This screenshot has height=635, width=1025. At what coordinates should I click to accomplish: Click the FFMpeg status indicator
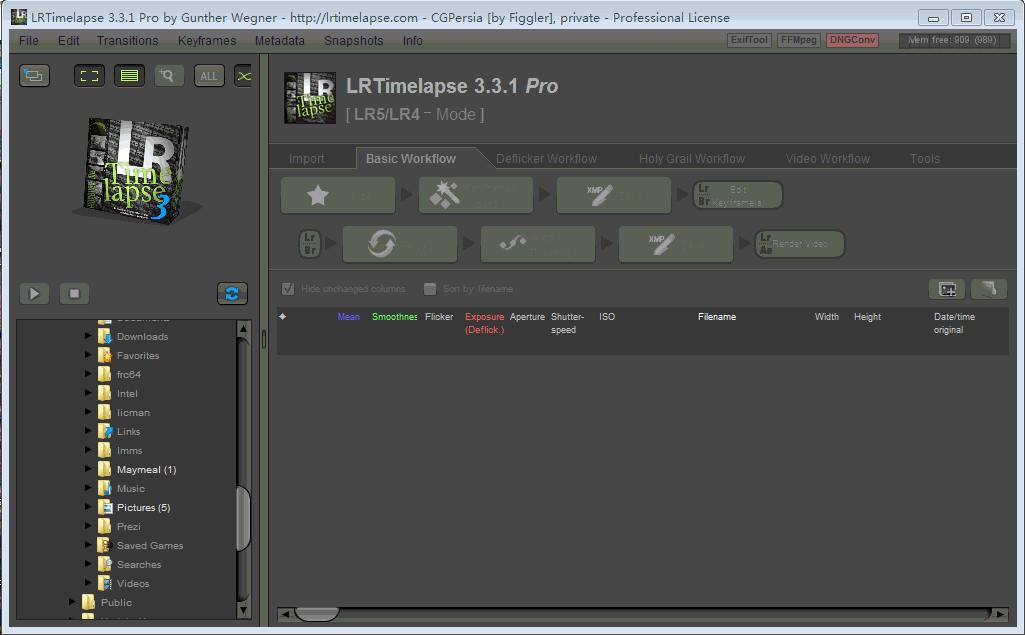(x=799, y=40)
